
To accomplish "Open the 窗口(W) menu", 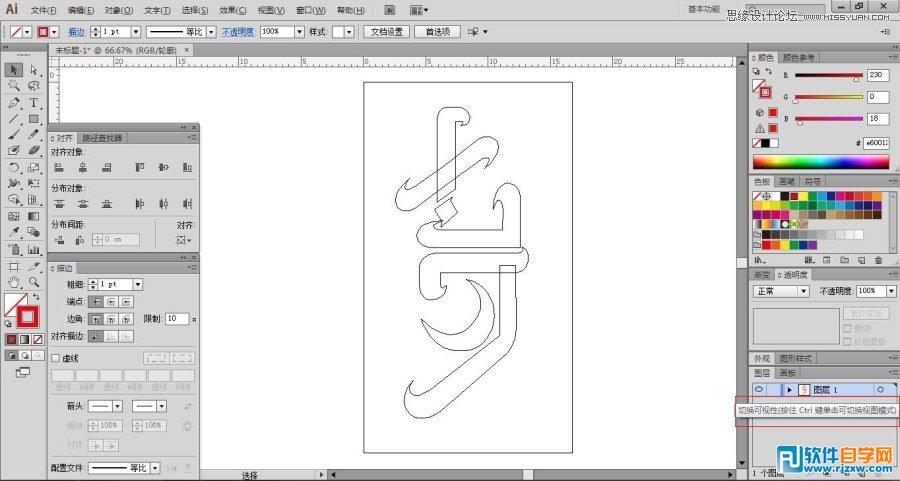I will (x=311, y=10).
